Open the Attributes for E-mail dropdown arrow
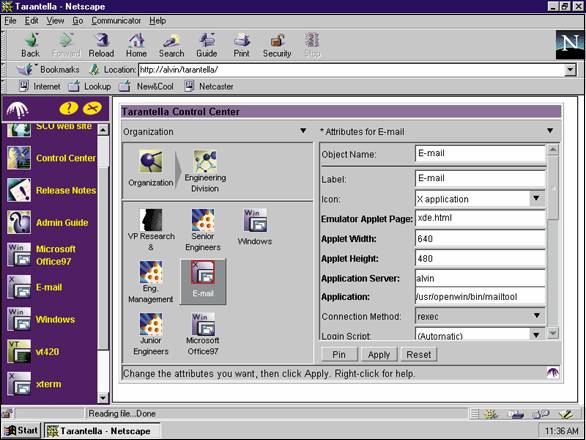Screen dimensions: 586x440 [x=550, y=131]
